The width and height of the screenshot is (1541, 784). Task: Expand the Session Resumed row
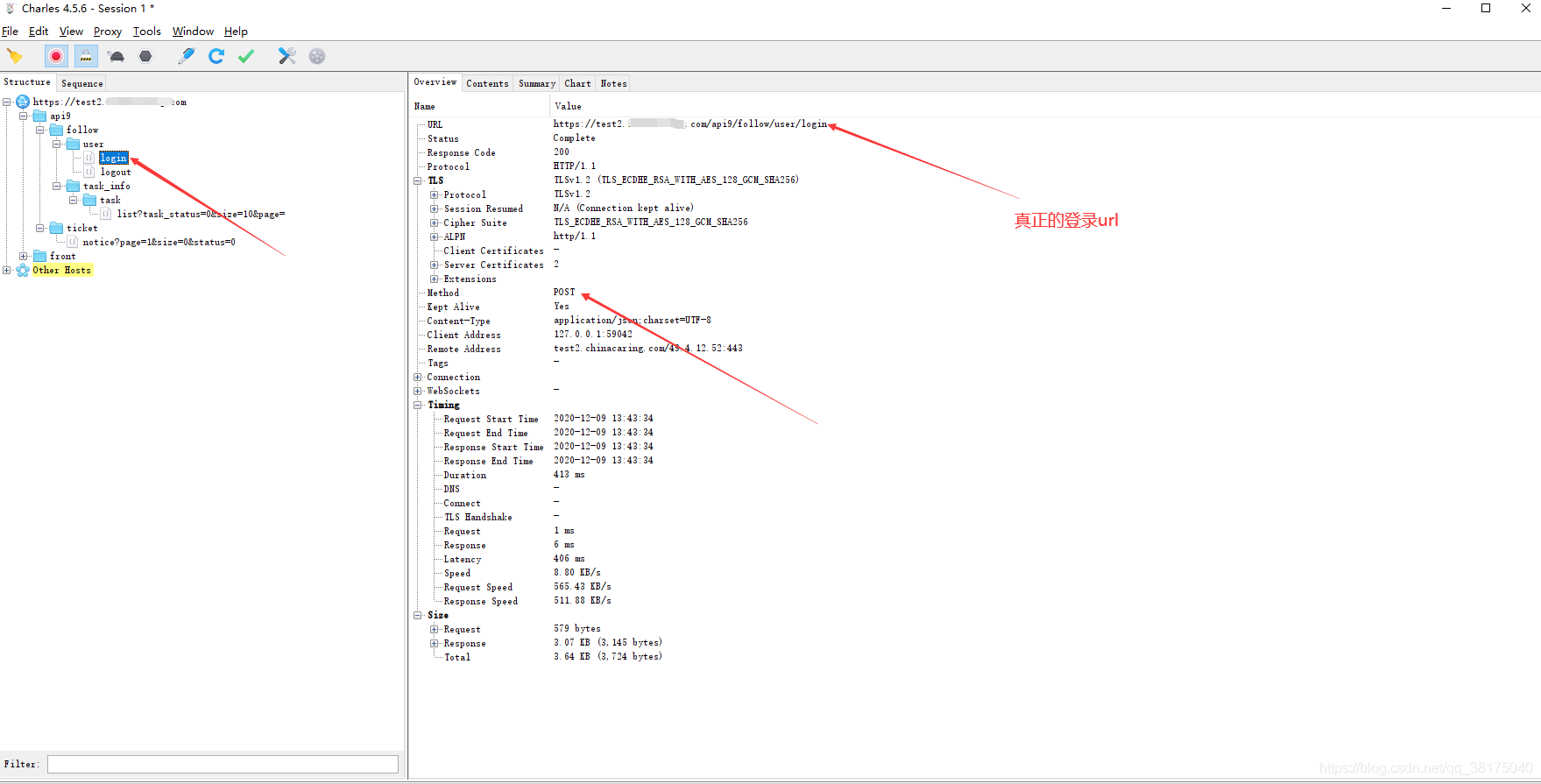[x=434, y=209]
